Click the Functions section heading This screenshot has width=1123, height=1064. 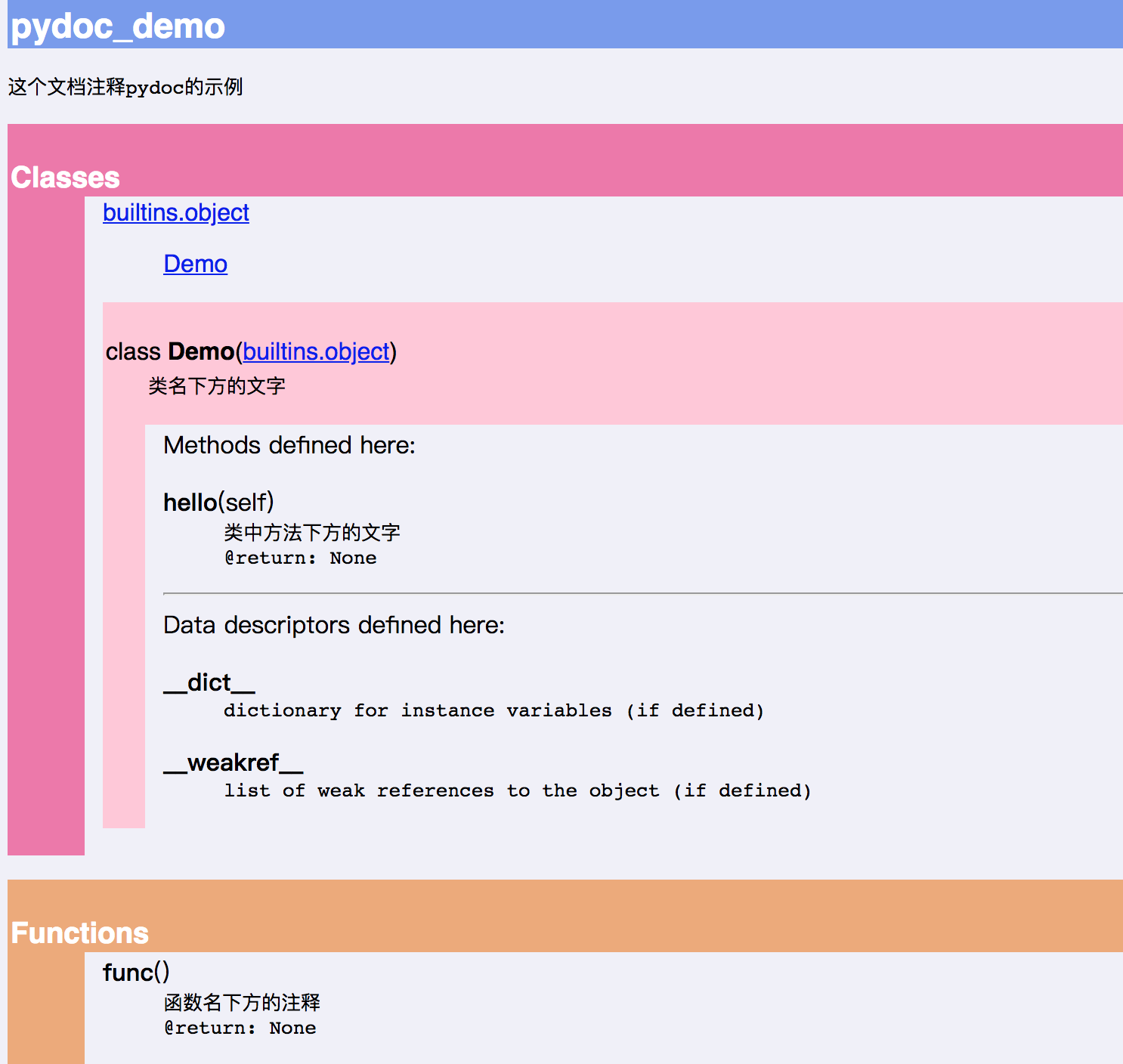click(x=79, y=933)
